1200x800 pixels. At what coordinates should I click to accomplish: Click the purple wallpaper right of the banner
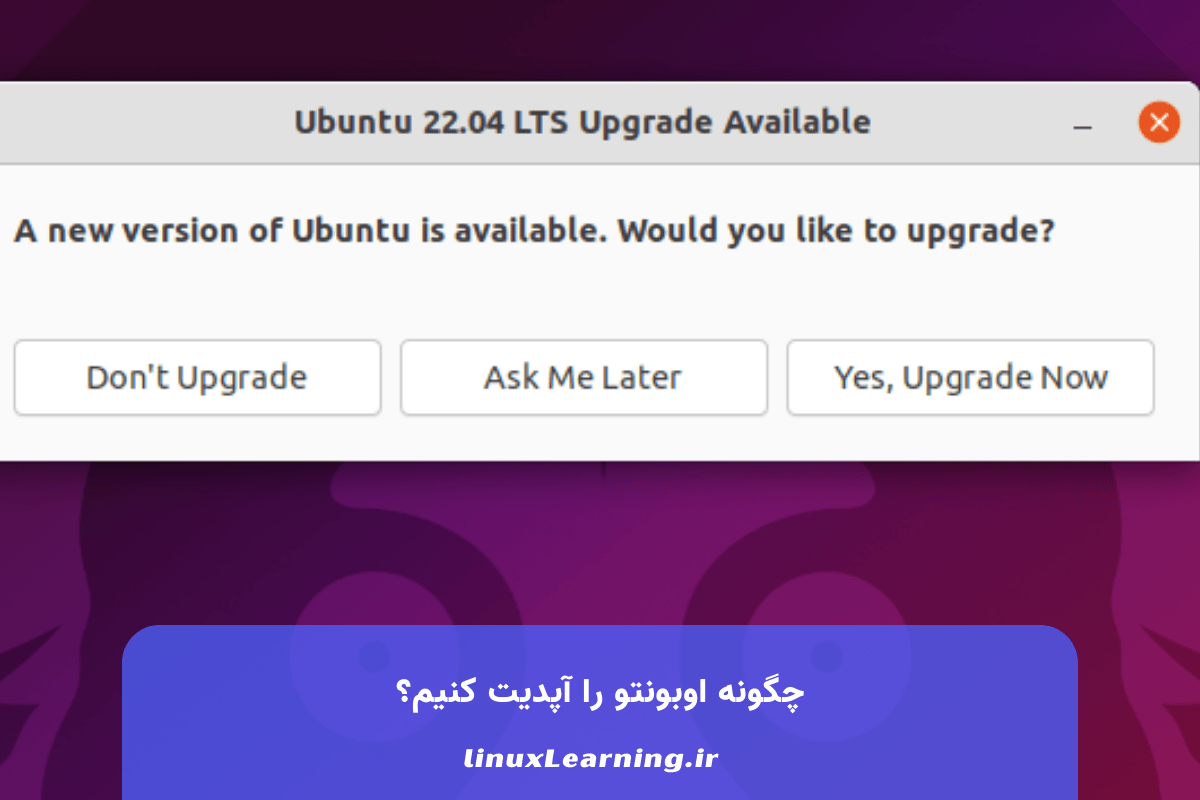click(1140, 700)
